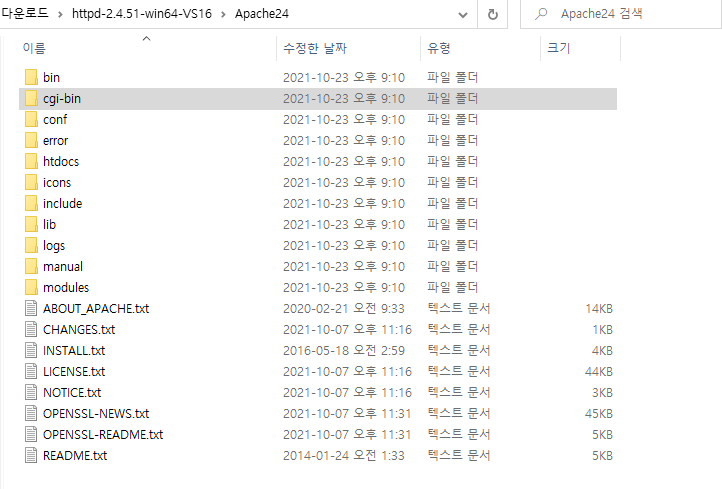
Task: Click the 14KB size of ABOUT_APACHE.txt
Action: [x=599, y=309]
